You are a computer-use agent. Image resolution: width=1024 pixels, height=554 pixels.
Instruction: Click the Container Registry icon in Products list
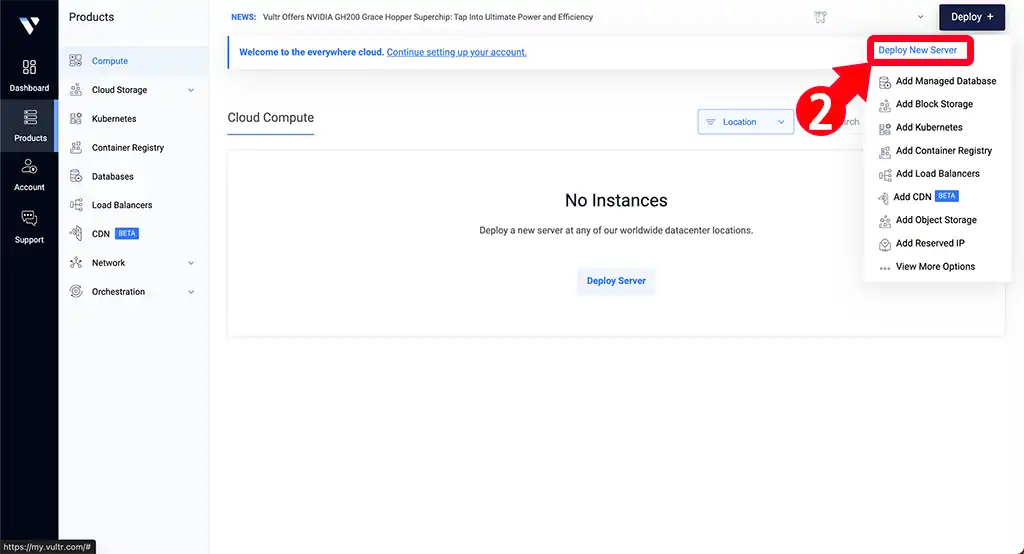tap(76, 147)
